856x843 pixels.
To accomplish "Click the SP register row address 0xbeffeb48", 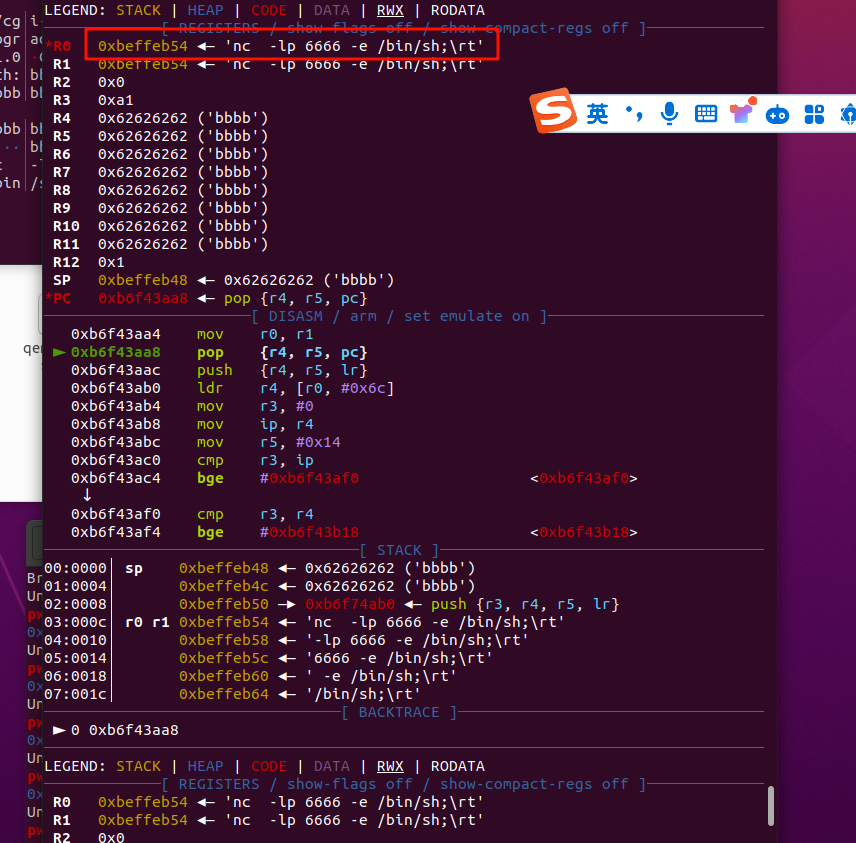I will point(142,281).
